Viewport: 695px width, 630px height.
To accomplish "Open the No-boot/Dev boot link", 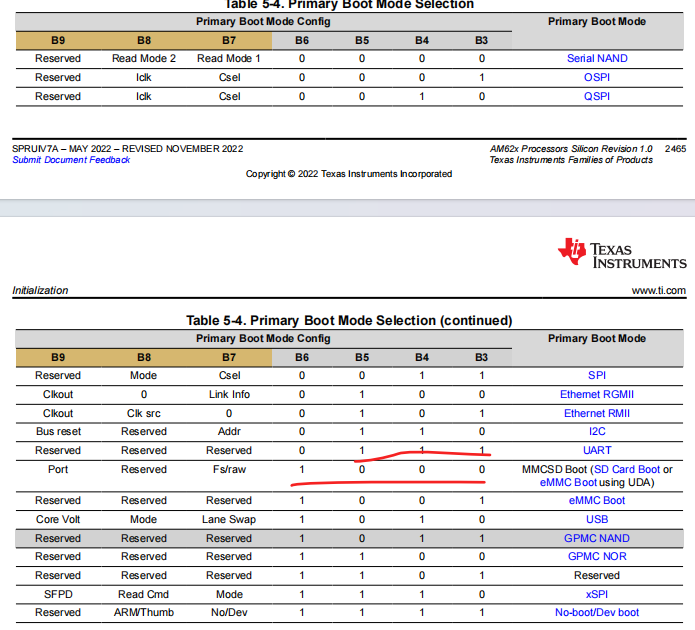I will pyautogui.click(x=597, y=613).
